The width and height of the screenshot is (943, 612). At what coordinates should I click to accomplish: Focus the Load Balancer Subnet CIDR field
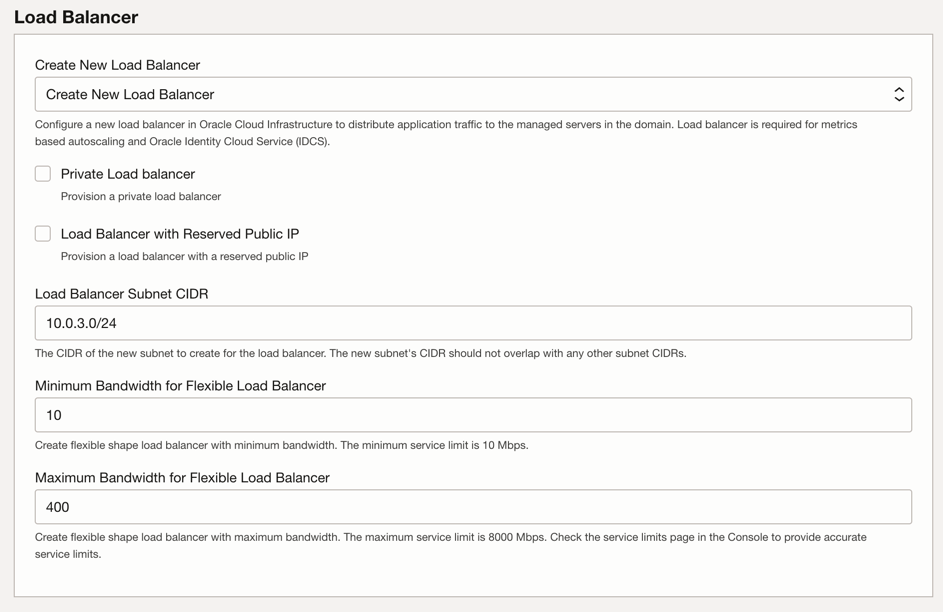coord(472,323)
